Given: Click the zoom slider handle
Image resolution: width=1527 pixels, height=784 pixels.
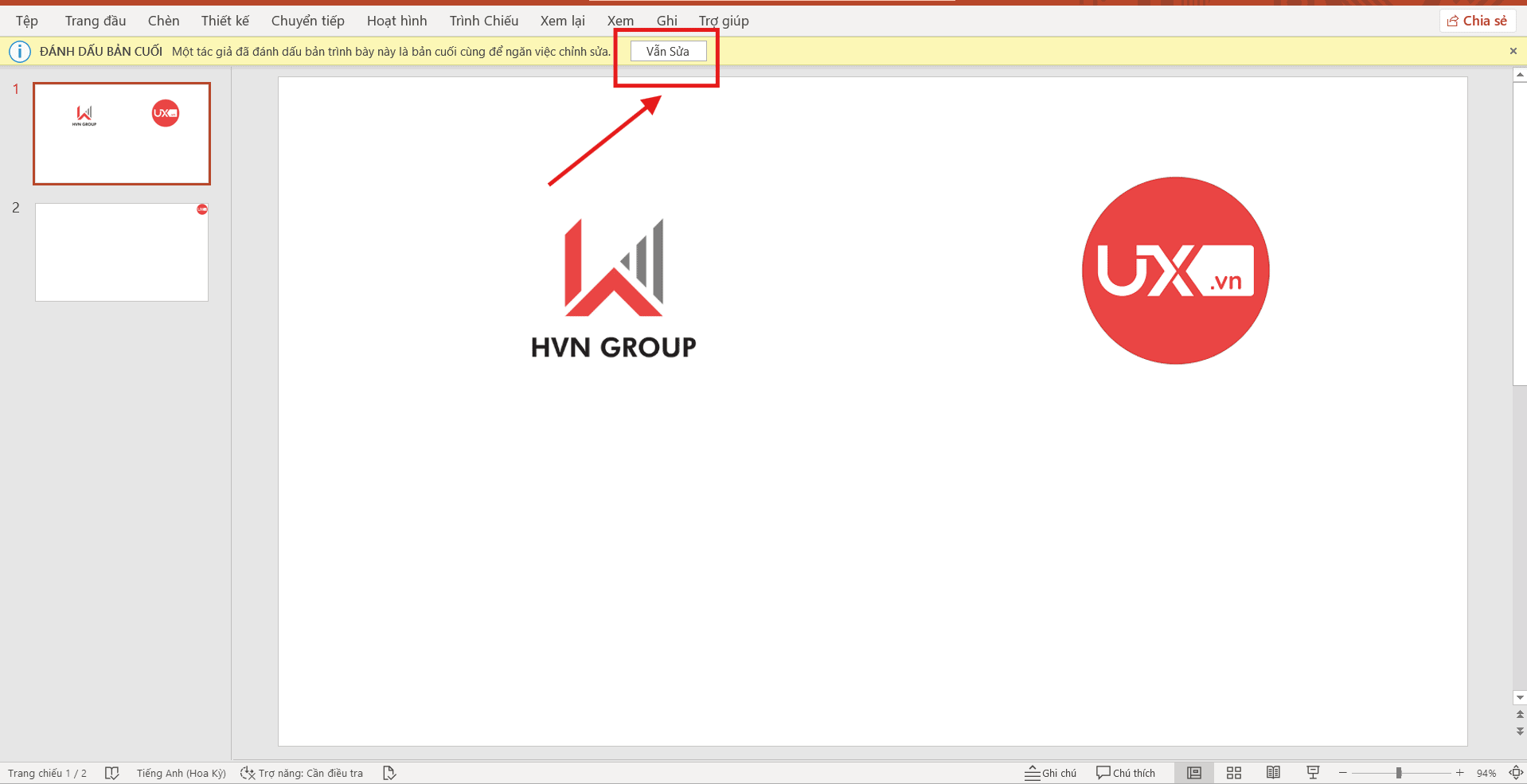Looking at the screenshot, I should pyautogui.click(x=1399, y=773).
